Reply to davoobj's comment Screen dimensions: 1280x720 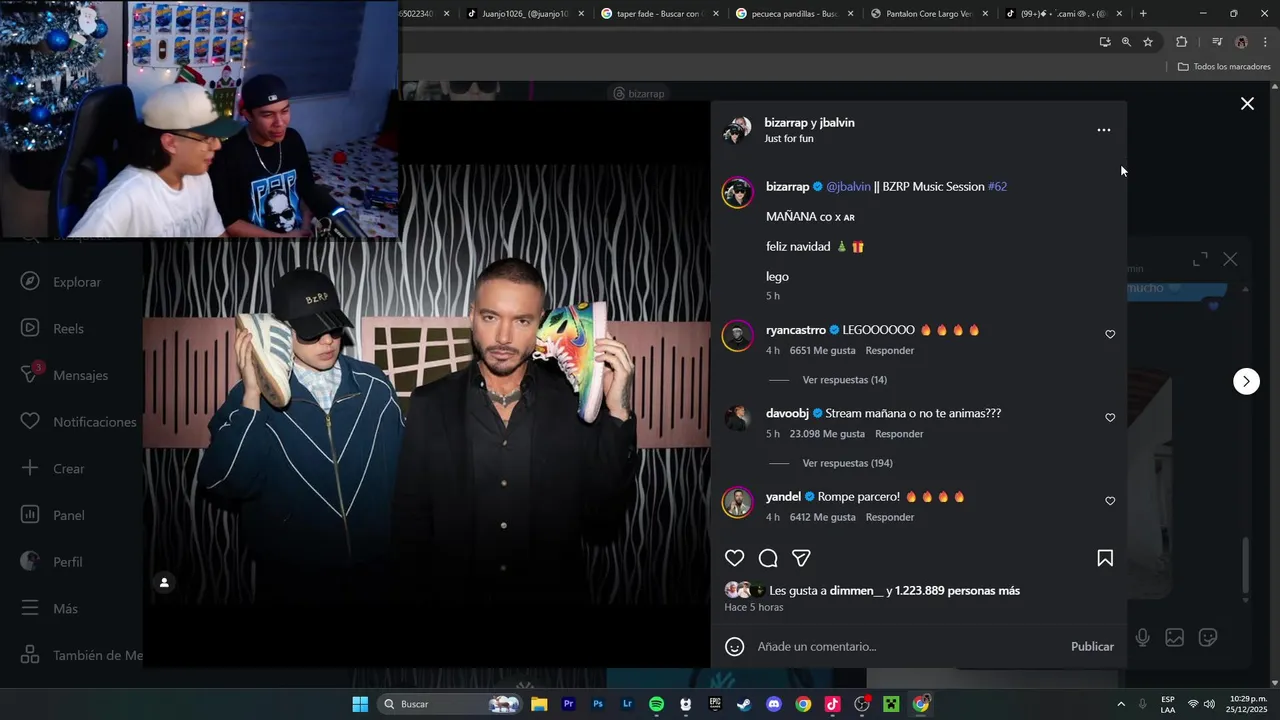pyautogui.click(x=899, y=434)
